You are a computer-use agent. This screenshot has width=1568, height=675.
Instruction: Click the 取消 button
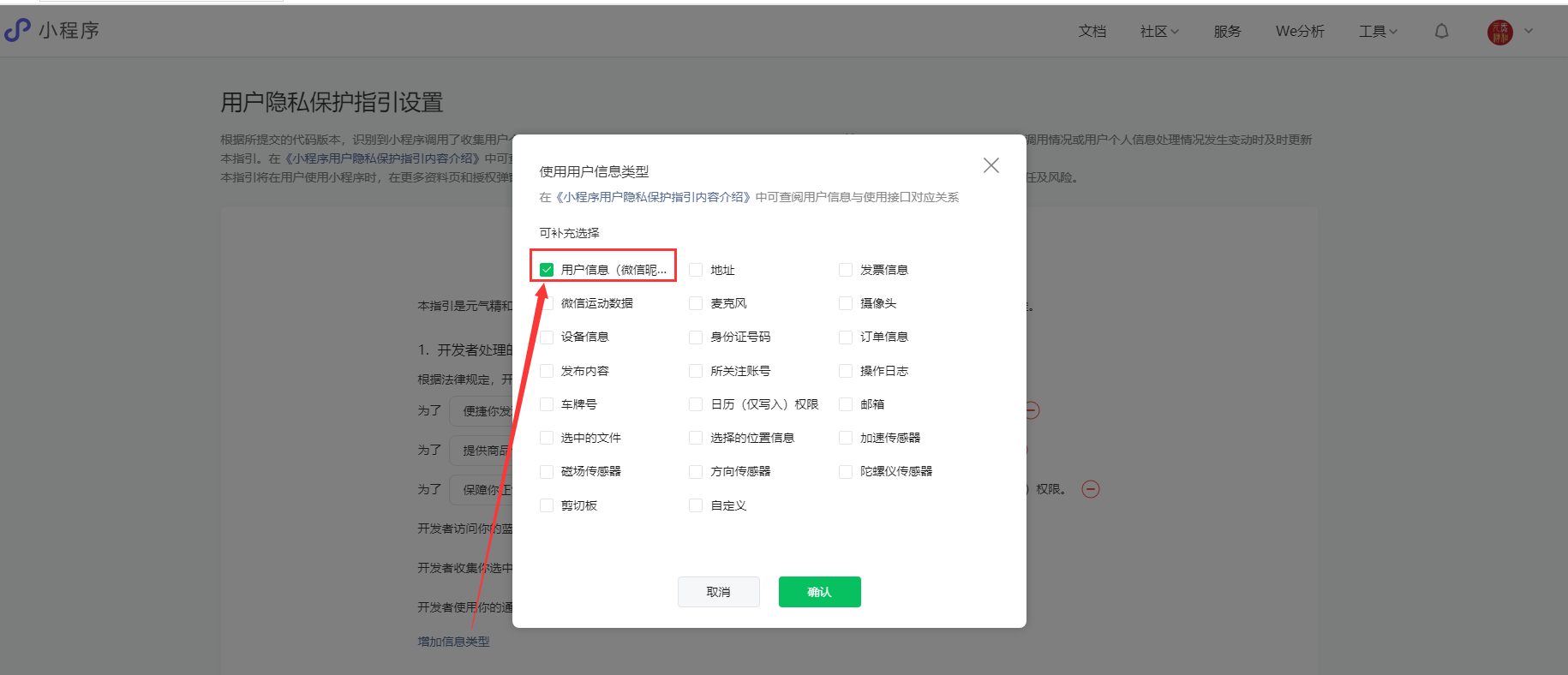(x=718, y=592)
